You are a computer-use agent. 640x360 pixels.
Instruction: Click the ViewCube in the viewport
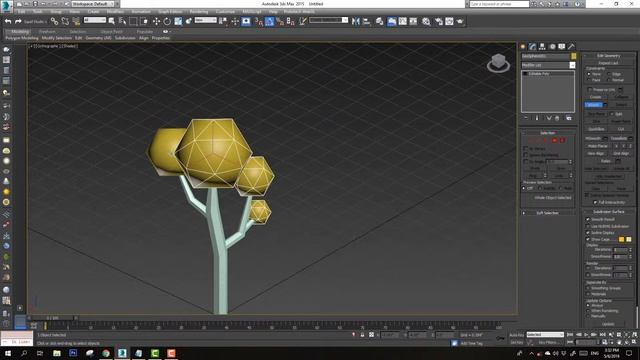pyautogui.click(x=498, y=62)
